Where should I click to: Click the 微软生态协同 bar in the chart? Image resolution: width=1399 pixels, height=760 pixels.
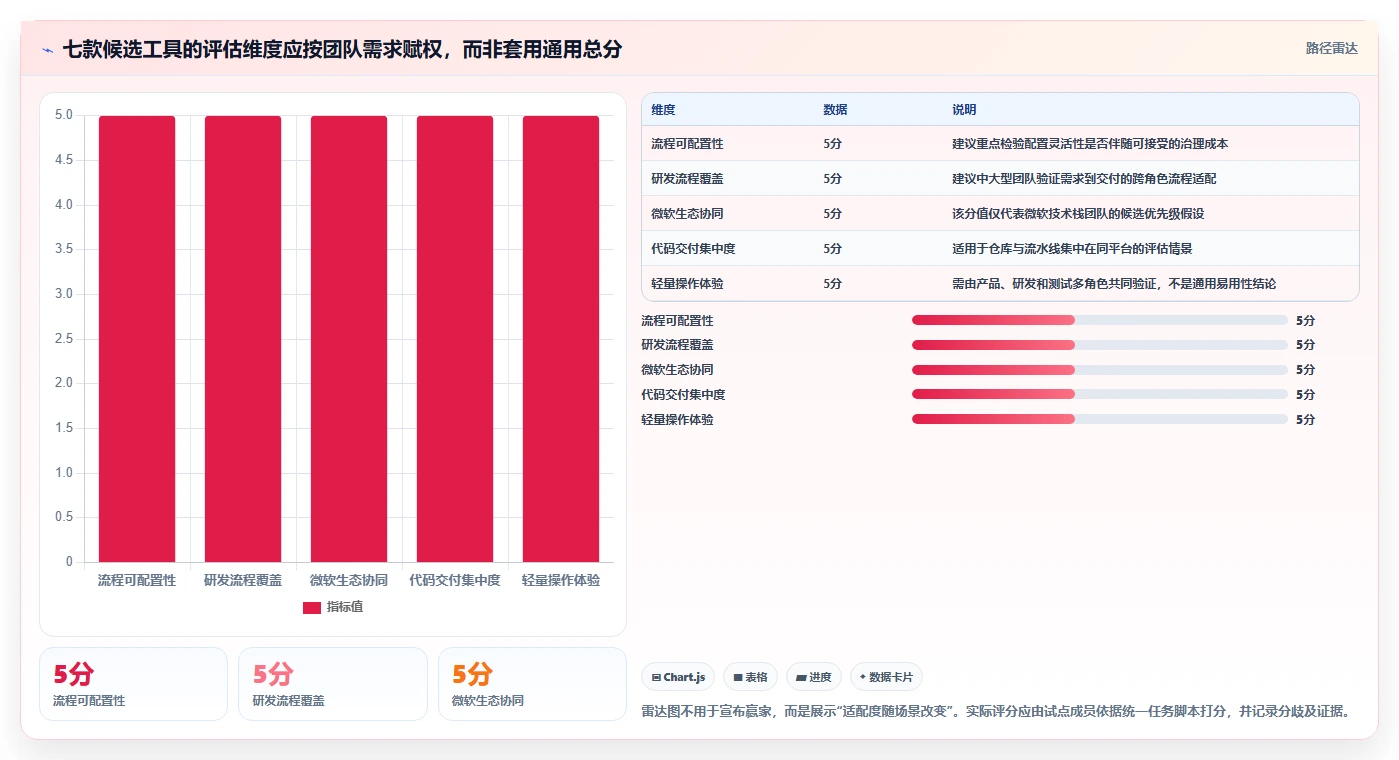tap(349, 339)
